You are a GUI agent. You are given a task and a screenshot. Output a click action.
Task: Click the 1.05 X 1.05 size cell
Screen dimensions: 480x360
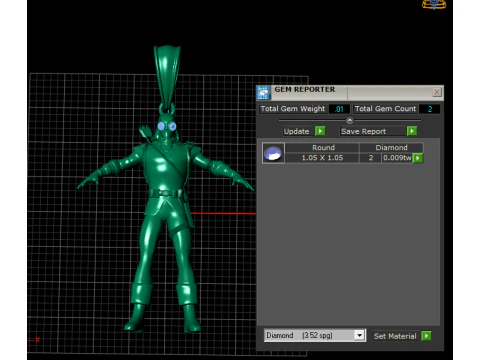tap(322, 158)
